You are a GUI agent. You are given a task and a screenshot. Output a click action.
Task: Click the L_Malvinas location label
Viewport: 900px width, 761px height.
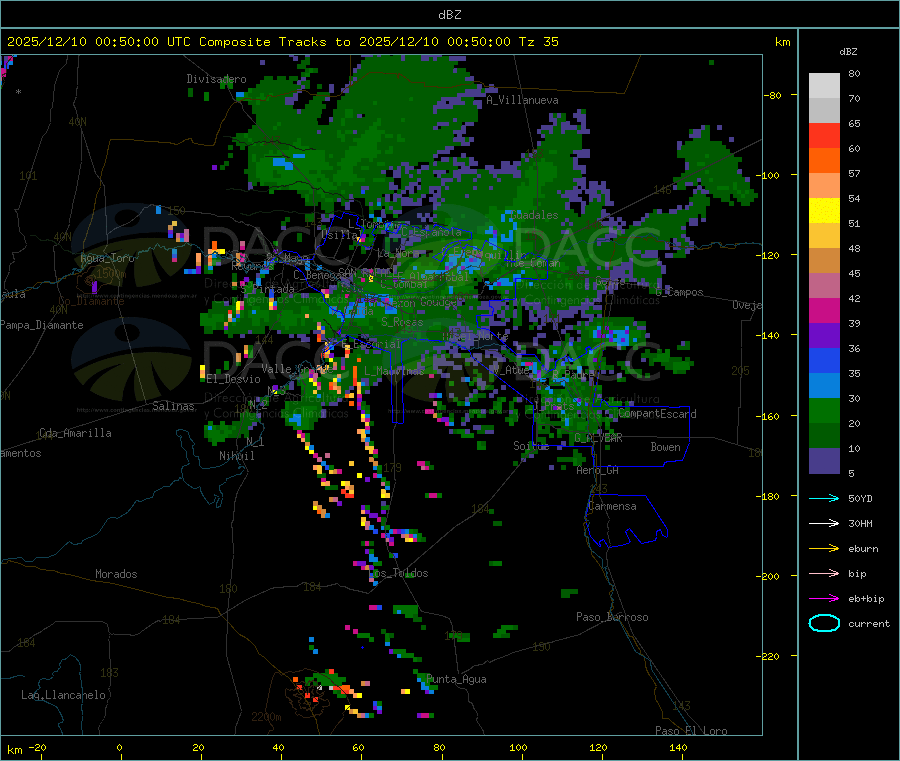click(x=394, y=371)
